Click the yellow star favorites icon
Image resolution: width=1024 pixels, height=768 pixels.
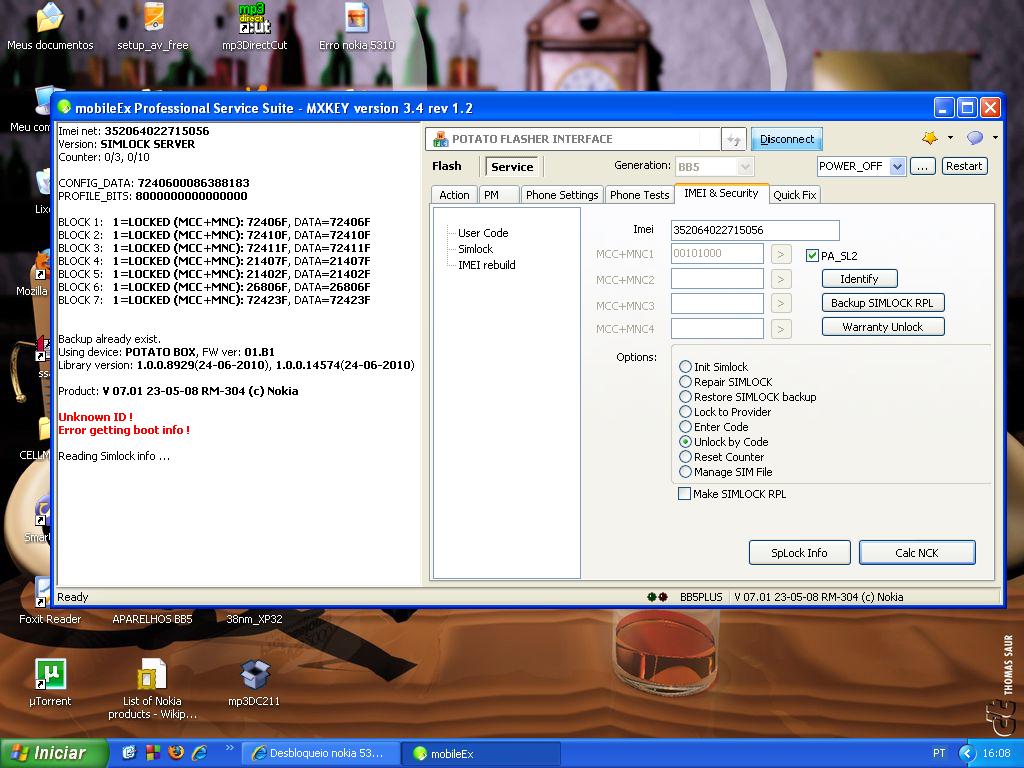tap(929, 138)
